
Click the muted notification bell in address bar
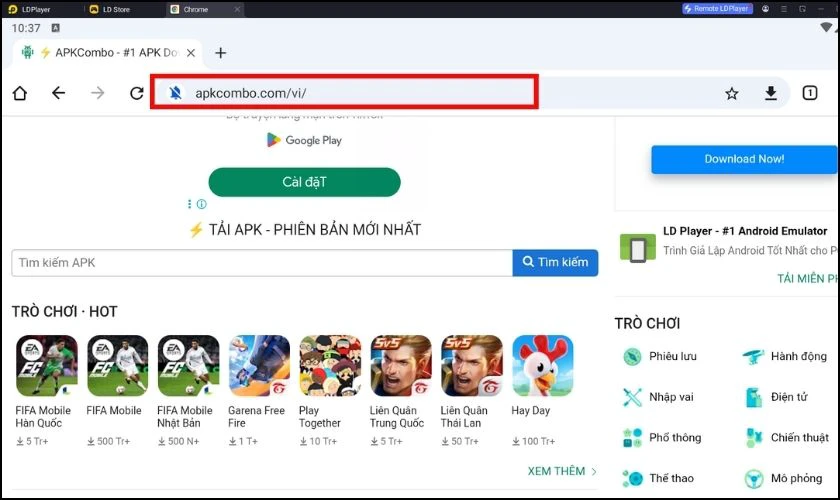pos(175,93)
